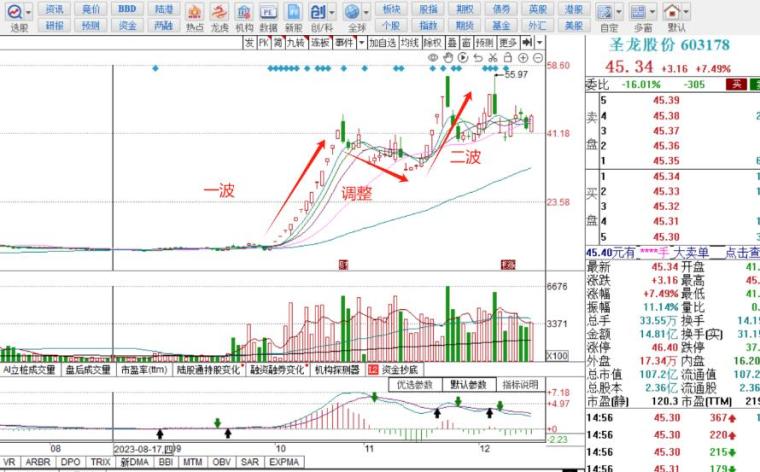Click the red 买 buy button
Viewport: 760px width, 472px height.
coord(736,84)
